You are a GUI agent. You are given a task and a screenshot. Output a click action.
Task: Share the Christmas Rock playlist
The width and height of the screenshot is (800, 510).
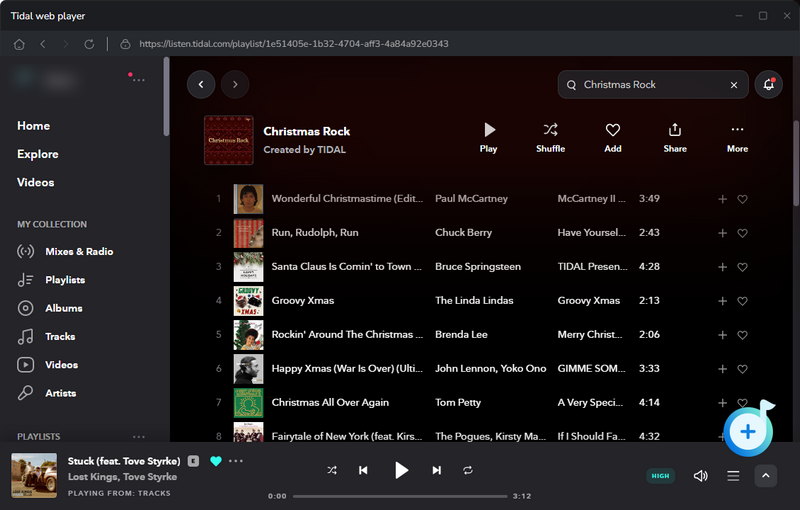(675, 137)
